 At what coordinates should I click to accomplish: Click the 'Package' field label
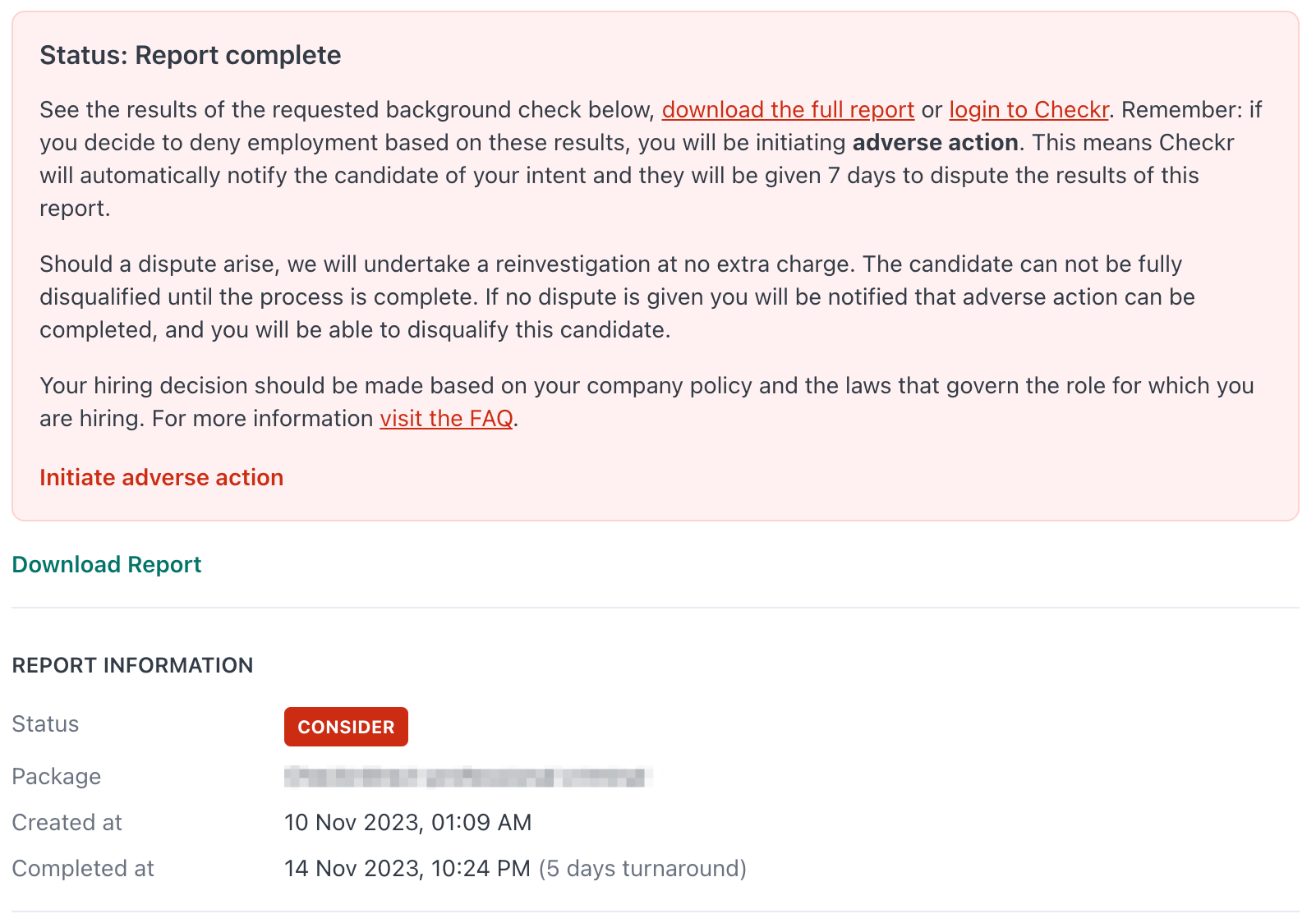(x=57, y=777)
